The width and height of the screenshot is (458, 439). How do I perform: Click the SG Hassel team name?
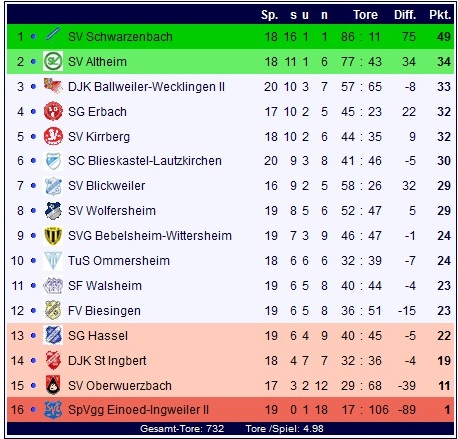[98, 335]
